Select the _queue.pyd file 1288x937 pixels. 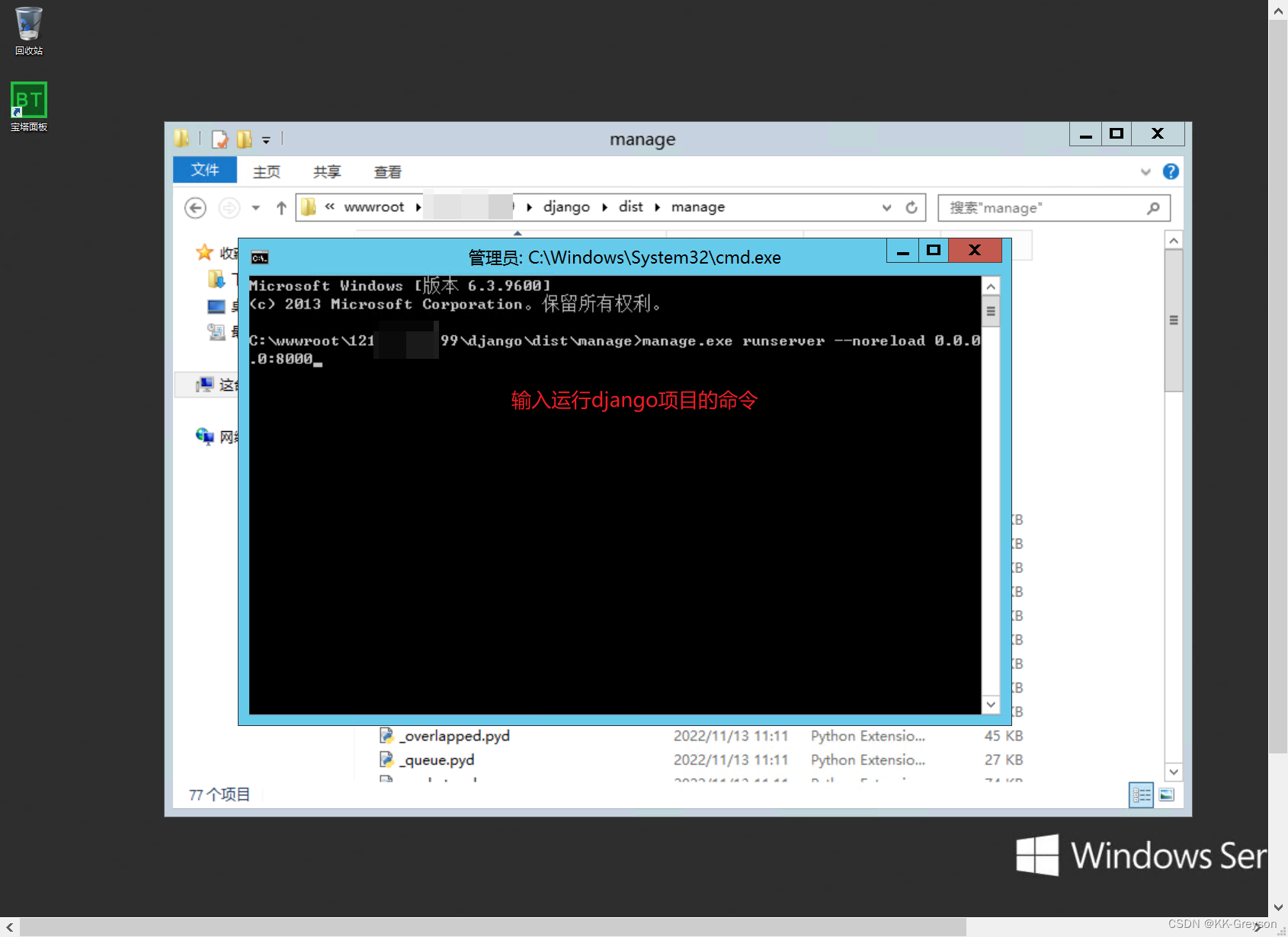pos(438,760)
